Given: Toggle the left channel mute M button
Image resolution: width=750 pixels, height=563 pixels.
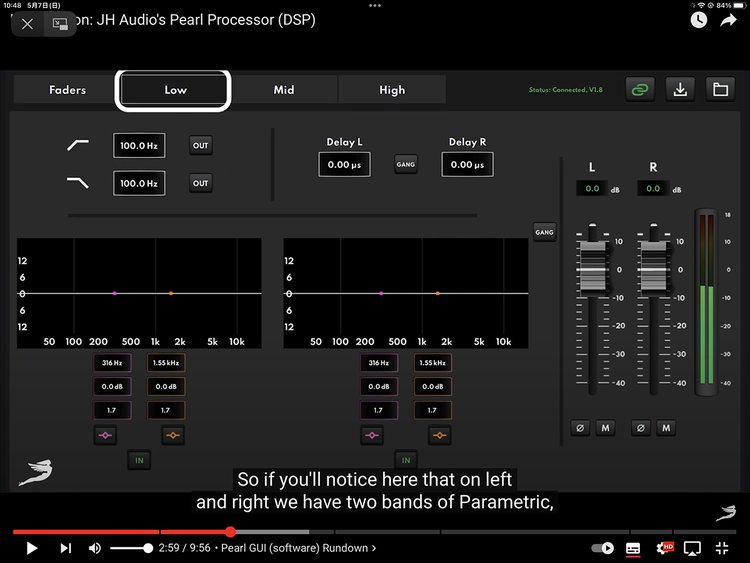Looking at the screenshot, I should (605, 428).
